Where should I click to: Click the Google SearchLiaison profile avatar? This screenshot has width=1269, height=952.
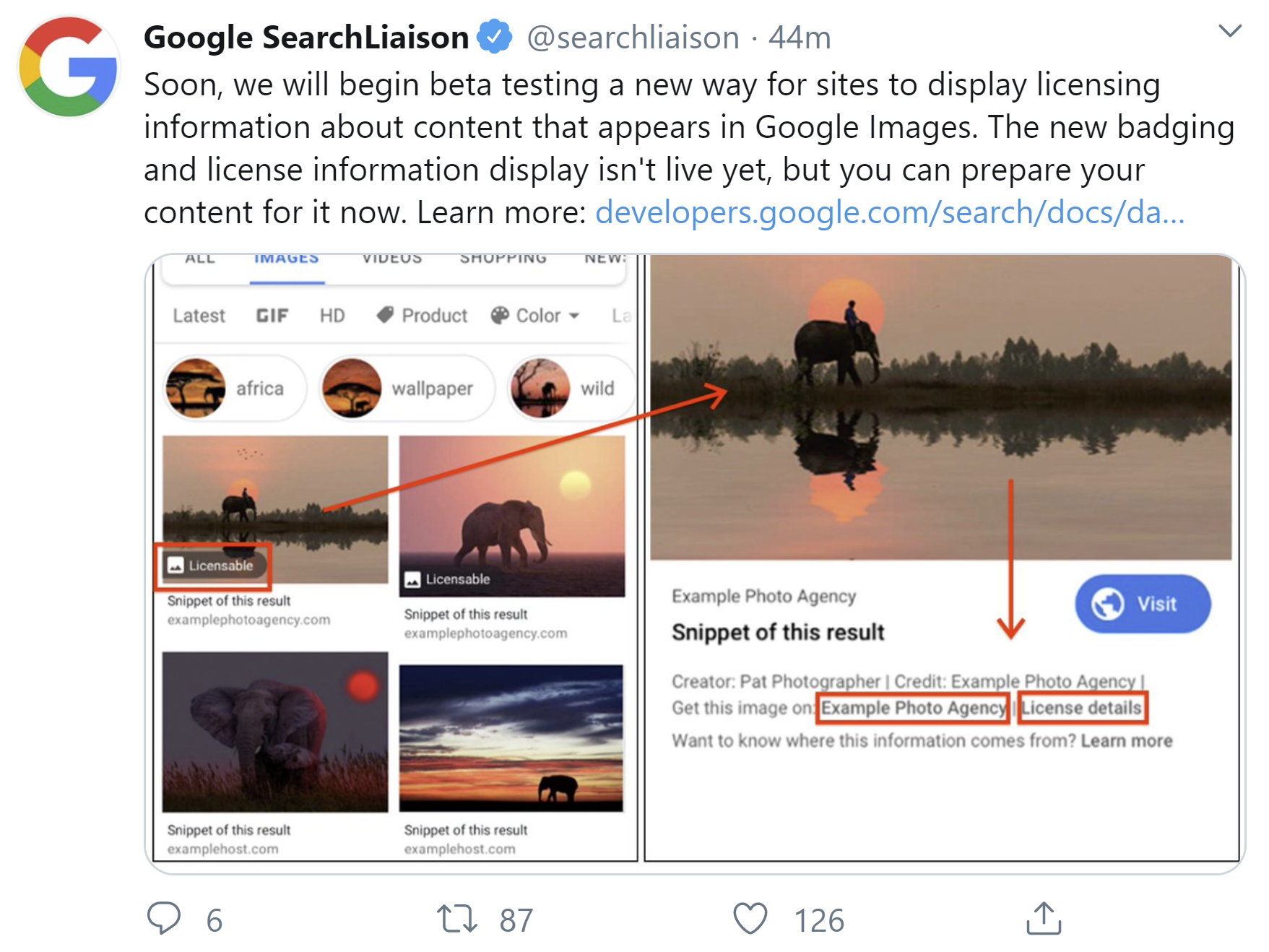69,67
